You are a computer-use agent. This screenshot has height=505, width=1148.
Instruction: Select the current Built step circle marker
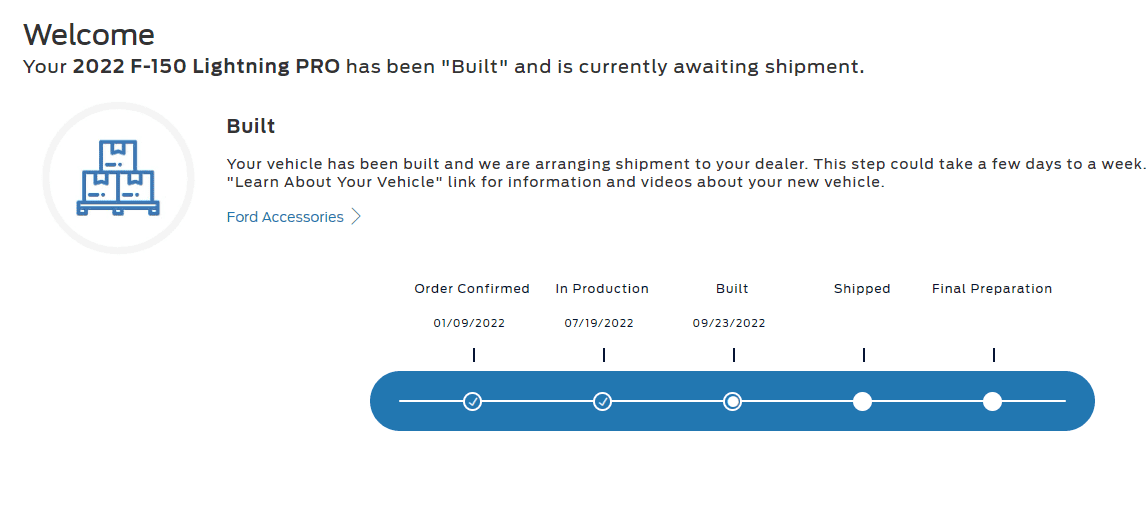733,401
